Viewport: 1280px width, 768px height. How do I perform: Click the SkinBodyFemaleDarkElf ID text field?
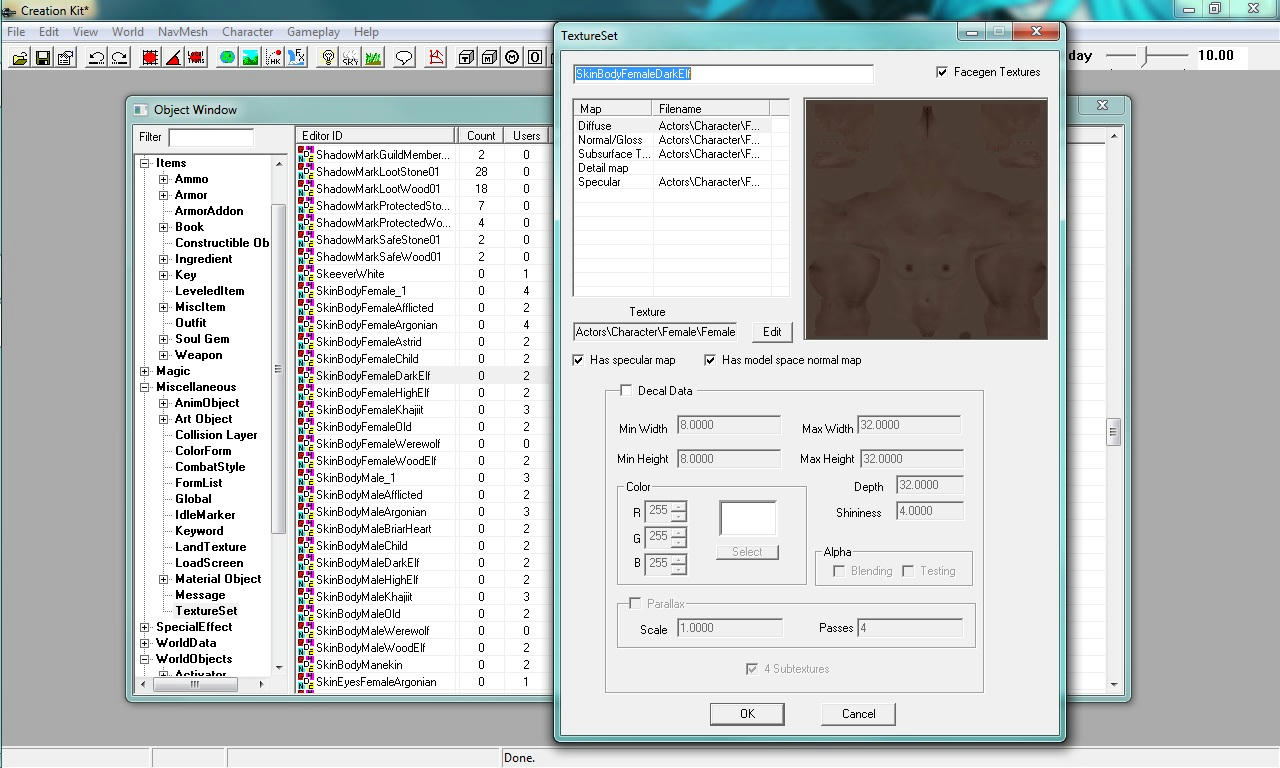723,74
